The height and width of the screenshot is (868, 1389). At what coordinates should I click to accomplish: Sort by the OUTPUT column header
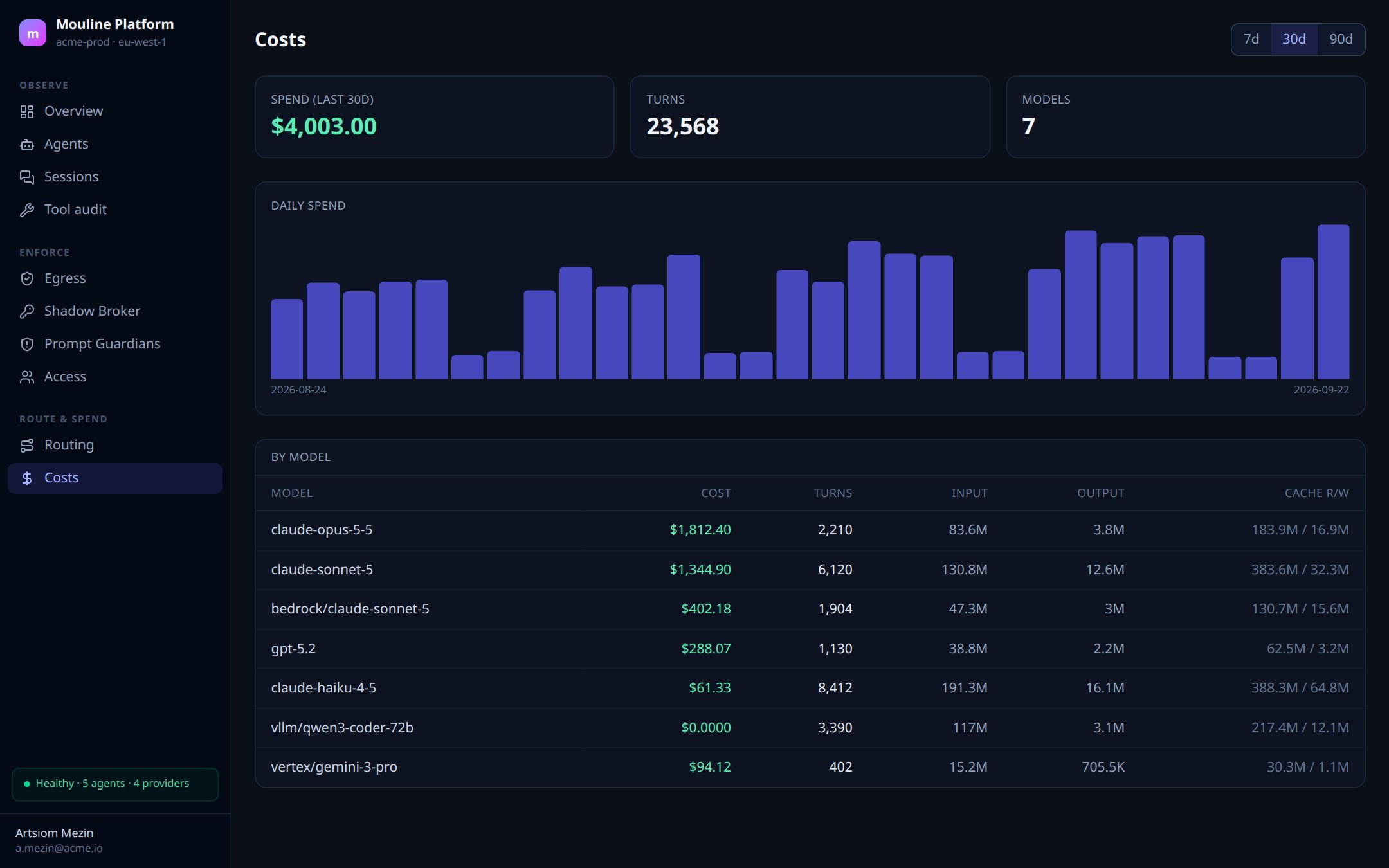(x=1101, y=493)
